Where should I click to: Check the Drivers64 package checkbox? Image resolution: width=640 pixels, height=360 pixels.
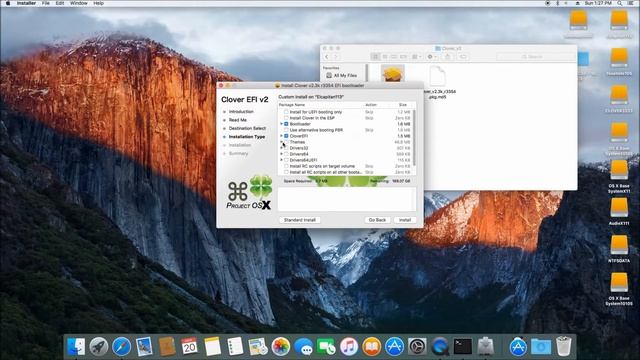(x=286, y=154)
